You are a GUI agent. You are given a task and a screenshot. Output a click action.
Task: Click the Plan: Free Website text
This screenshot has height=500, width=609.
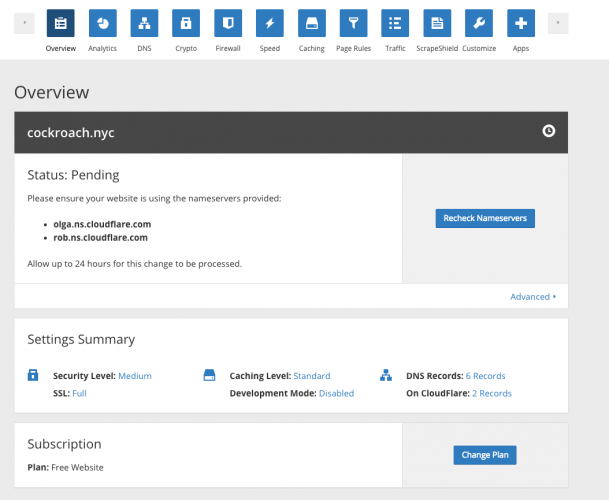(x=66, y=467)
